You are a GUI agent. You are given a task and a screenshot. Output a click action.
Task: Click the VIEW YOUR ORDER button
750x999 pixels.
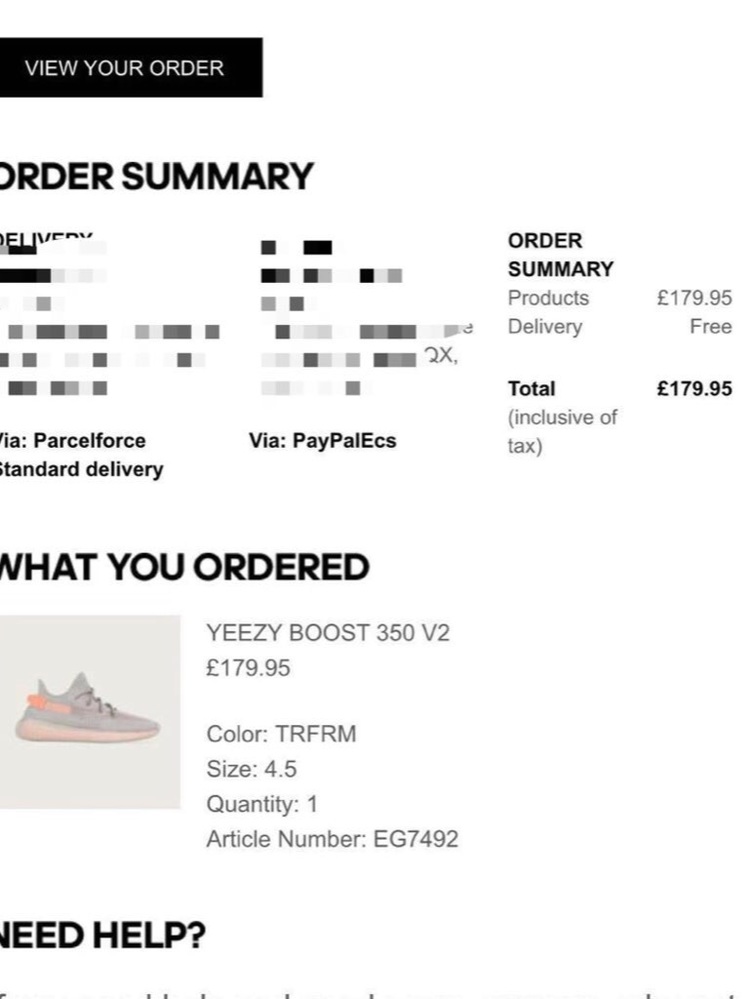coord(131,68)
